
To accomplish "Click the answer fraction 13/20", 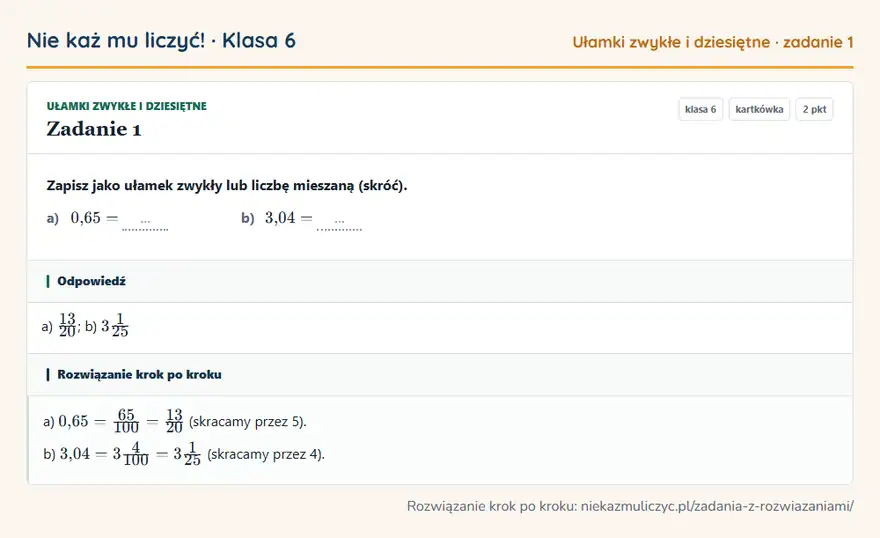I will pyautogui.click(x=67, y=325).
